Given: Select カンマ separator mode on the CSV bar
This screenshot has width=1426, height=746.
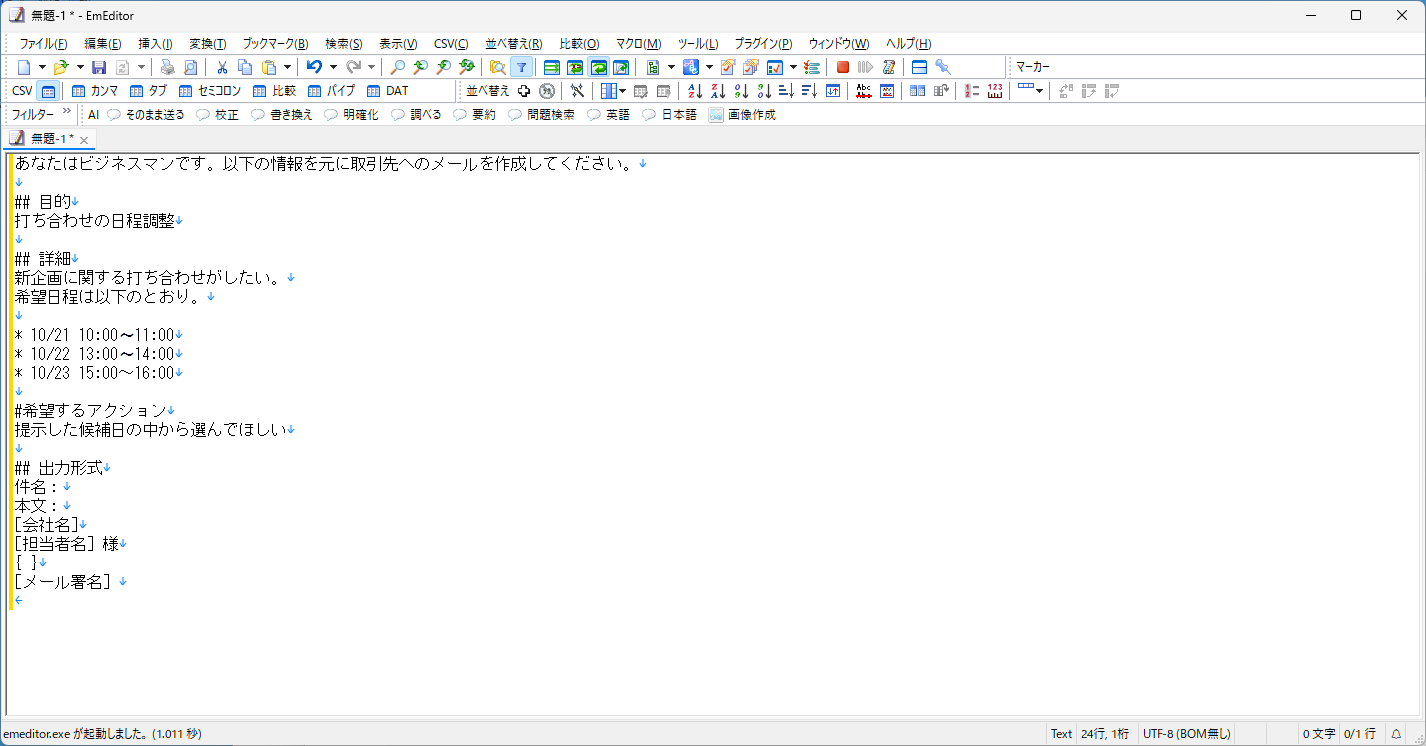Looking at the screenshot, I should point(95,90).
